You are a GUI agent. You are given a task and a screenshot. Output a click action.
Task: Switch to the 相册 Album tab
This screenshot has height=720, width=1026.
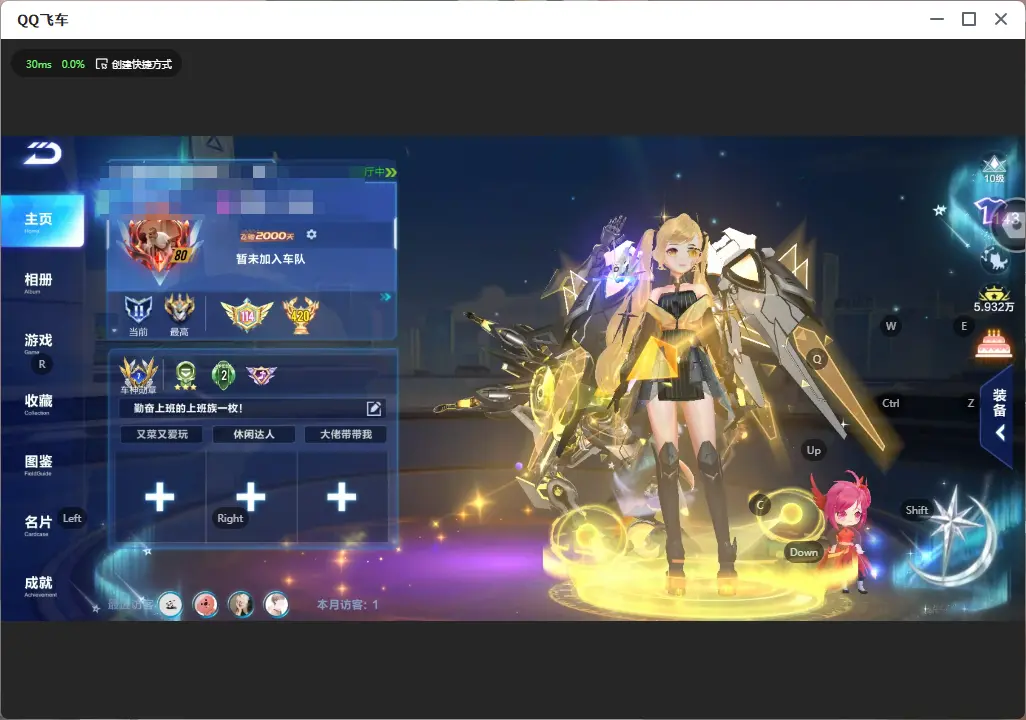point(38,282)
